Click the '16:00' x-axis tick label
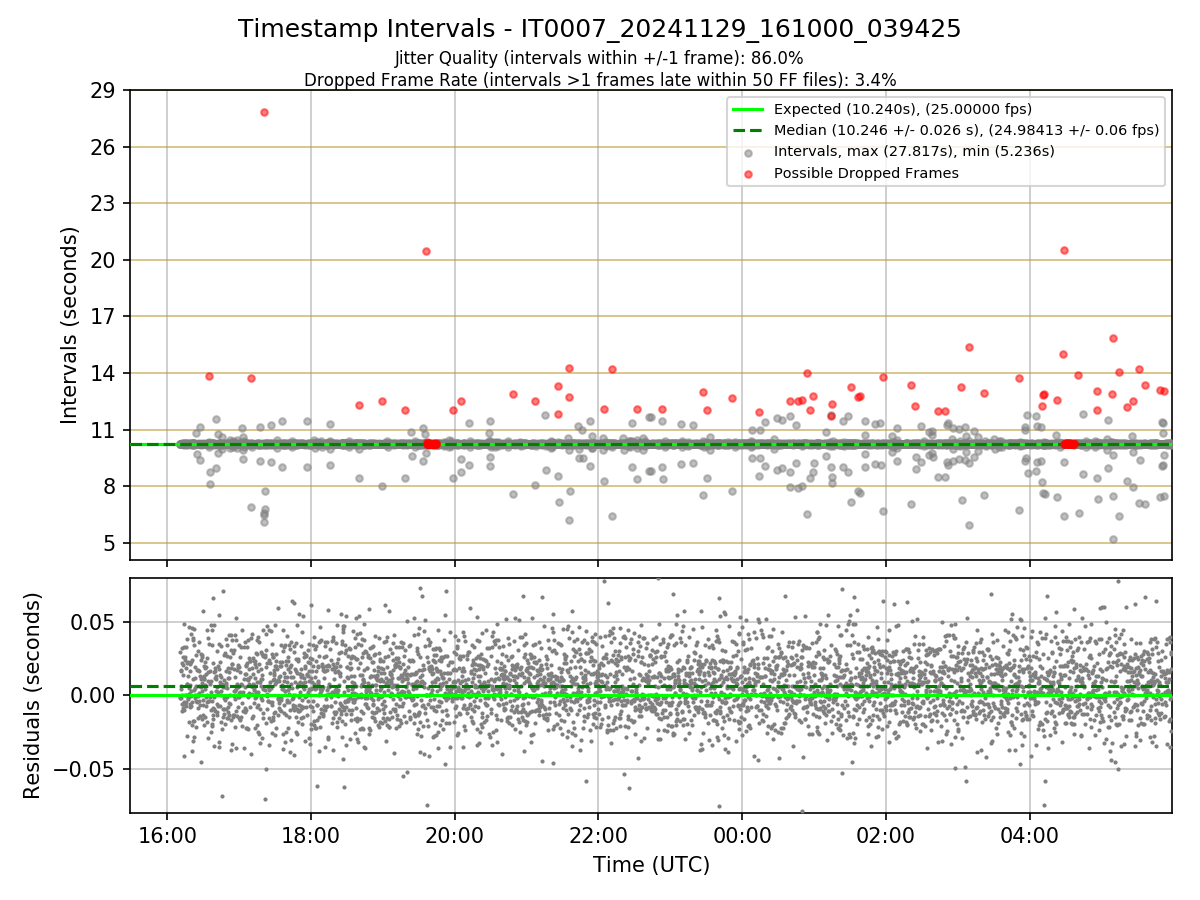The height and width of the screenshot is (900, 1200). pos(166,835)
